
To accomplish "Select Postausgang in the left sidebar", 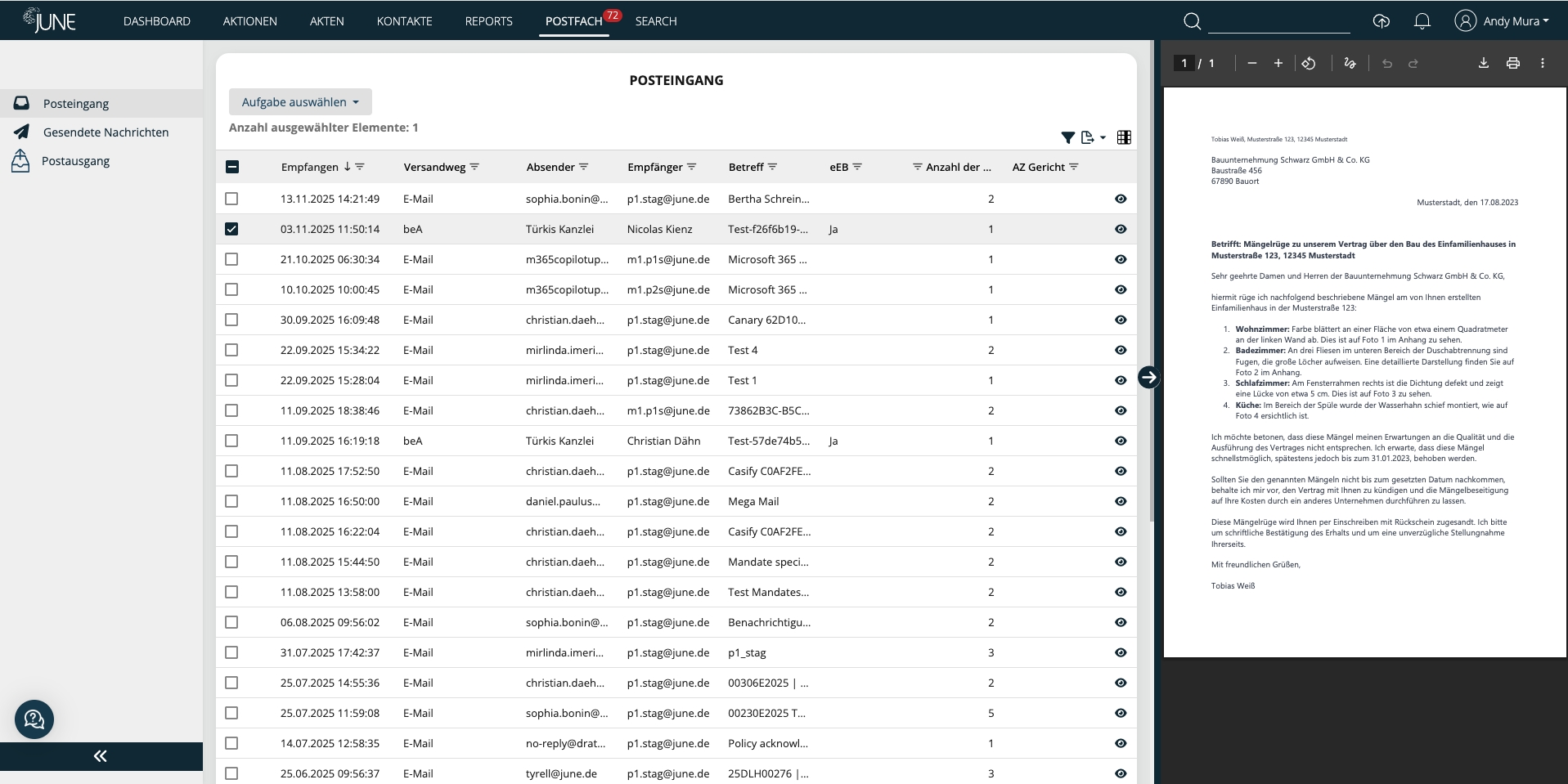I will pos(76,160).
